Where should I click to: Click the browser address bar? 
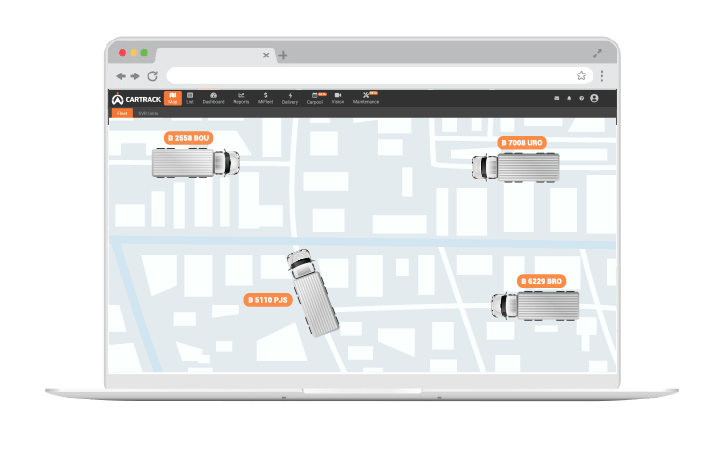pyautogui.click(x=370, y=76)
